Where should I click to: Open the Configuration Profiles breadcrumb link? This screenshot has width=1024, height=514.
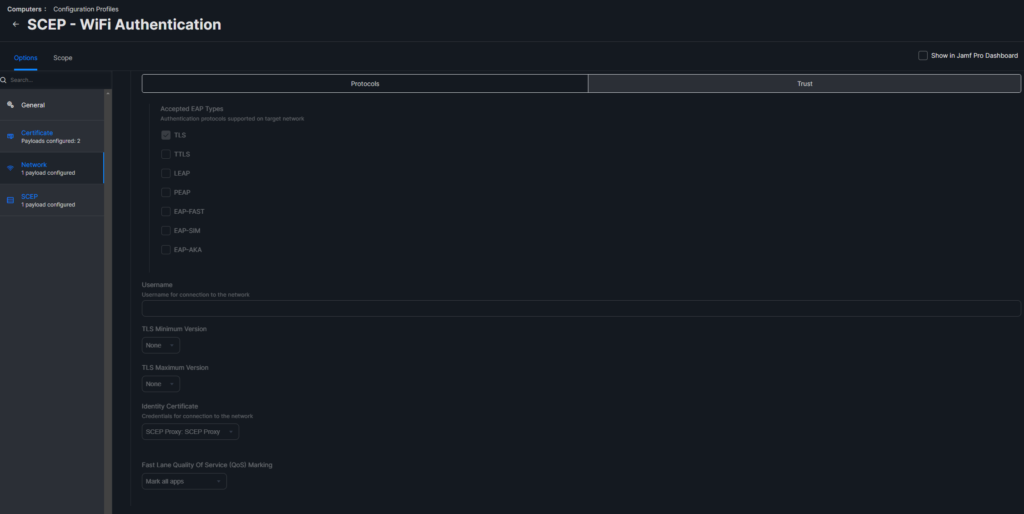(x=86, y=9)
